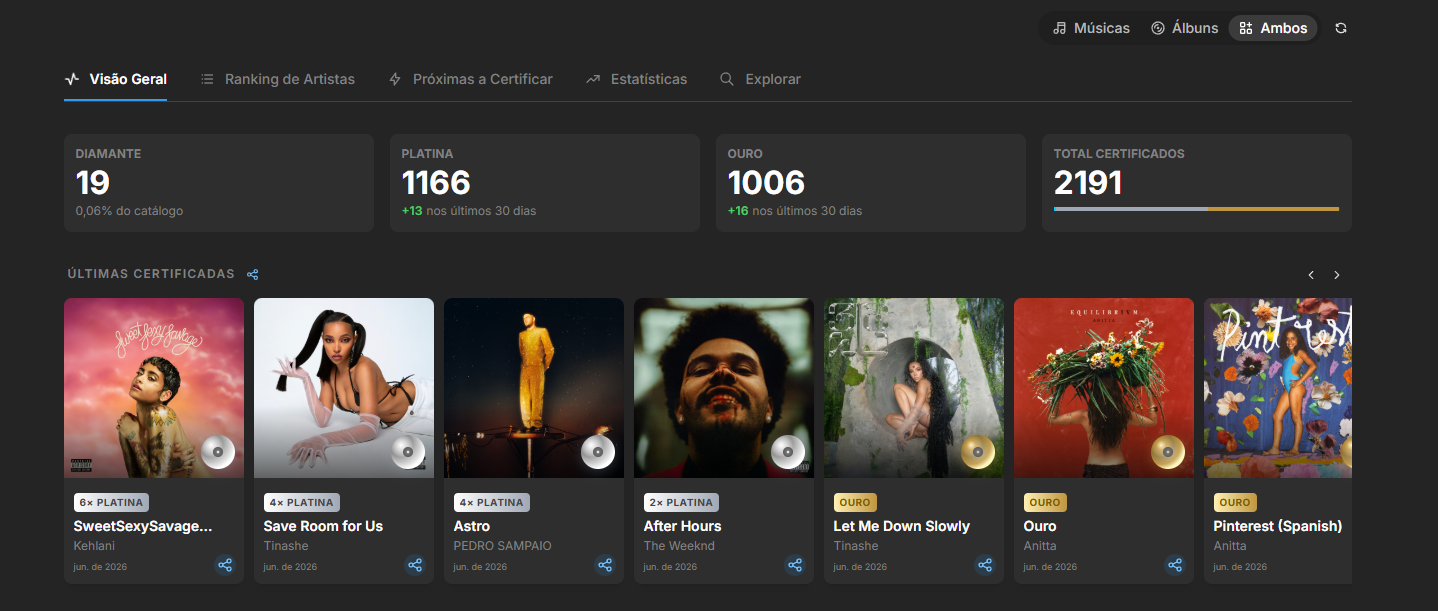1438x611 pixels.
Task: Share the Astro card by PEDRO SAMPAIO
Action: click(605, 565)
